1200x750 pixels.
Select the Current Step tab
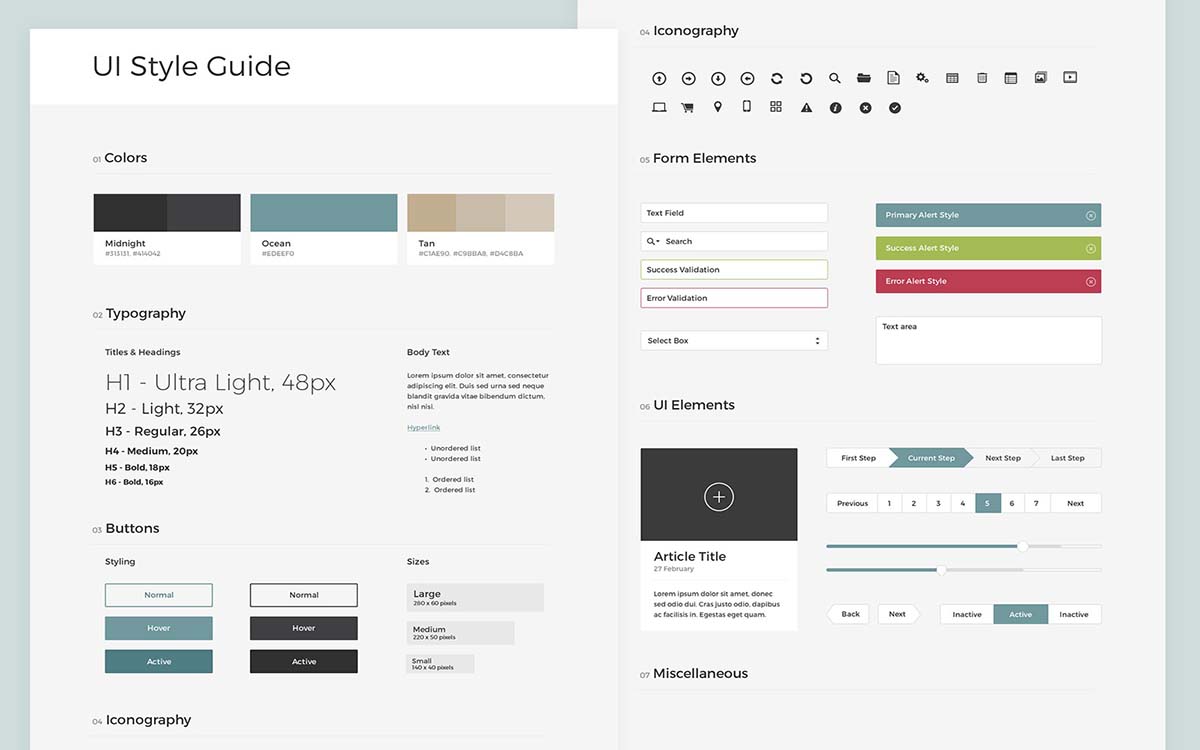931,458
